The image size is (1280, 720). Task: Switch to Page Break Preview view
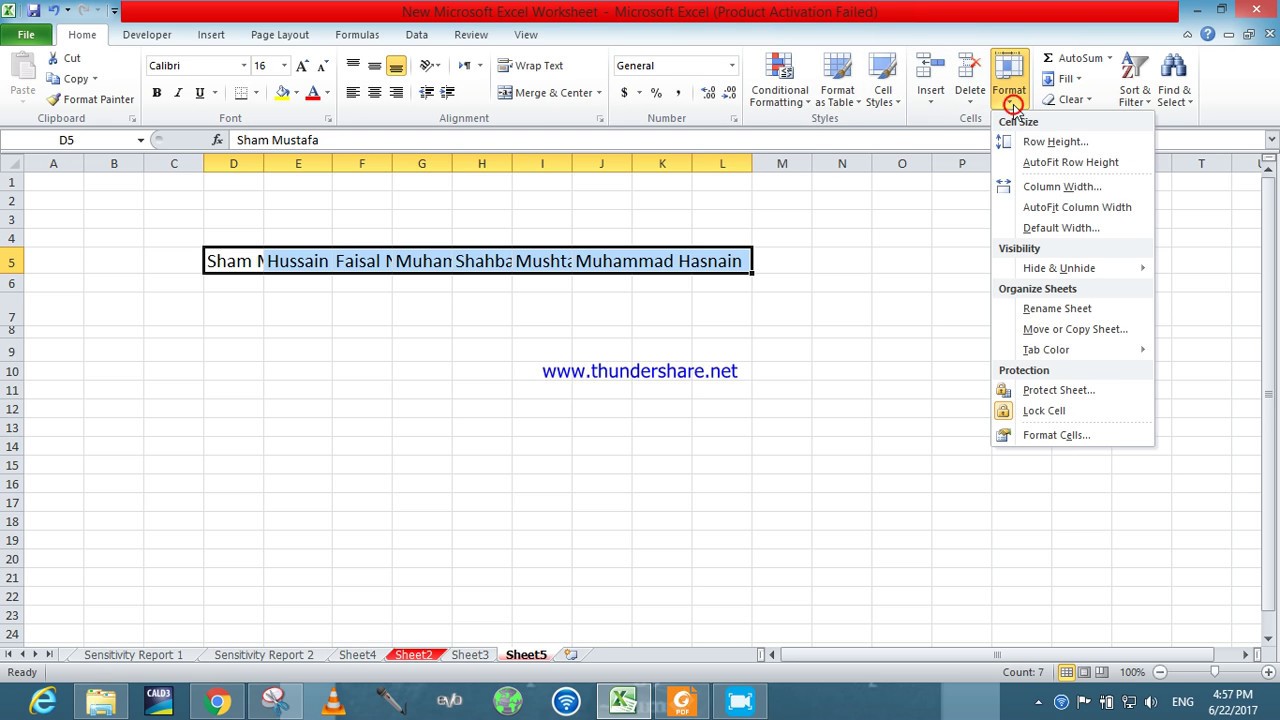(1103, 673)
